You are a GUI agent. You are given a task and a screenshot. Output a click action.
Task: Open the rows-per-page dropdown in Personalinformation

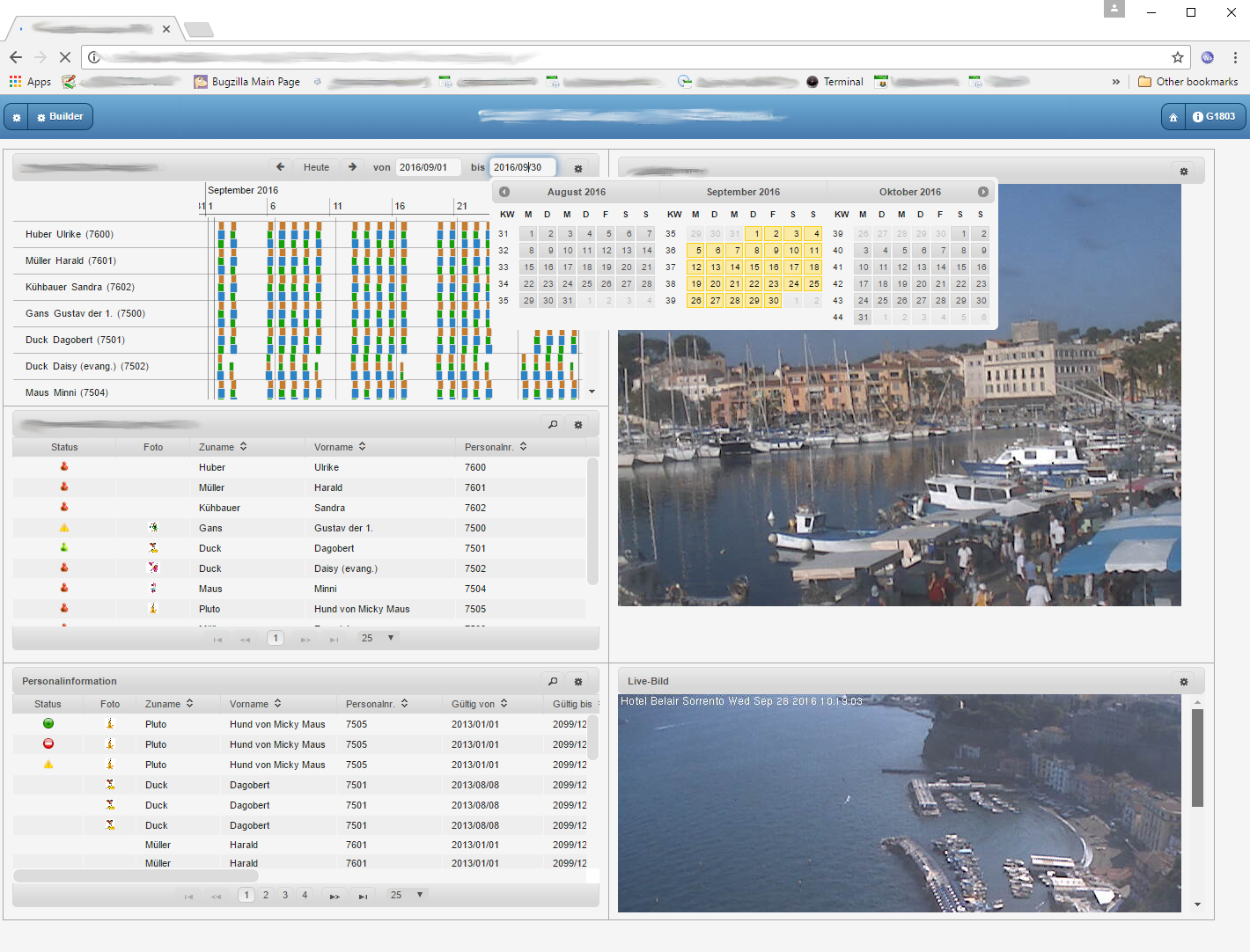[x=408, y=895]
